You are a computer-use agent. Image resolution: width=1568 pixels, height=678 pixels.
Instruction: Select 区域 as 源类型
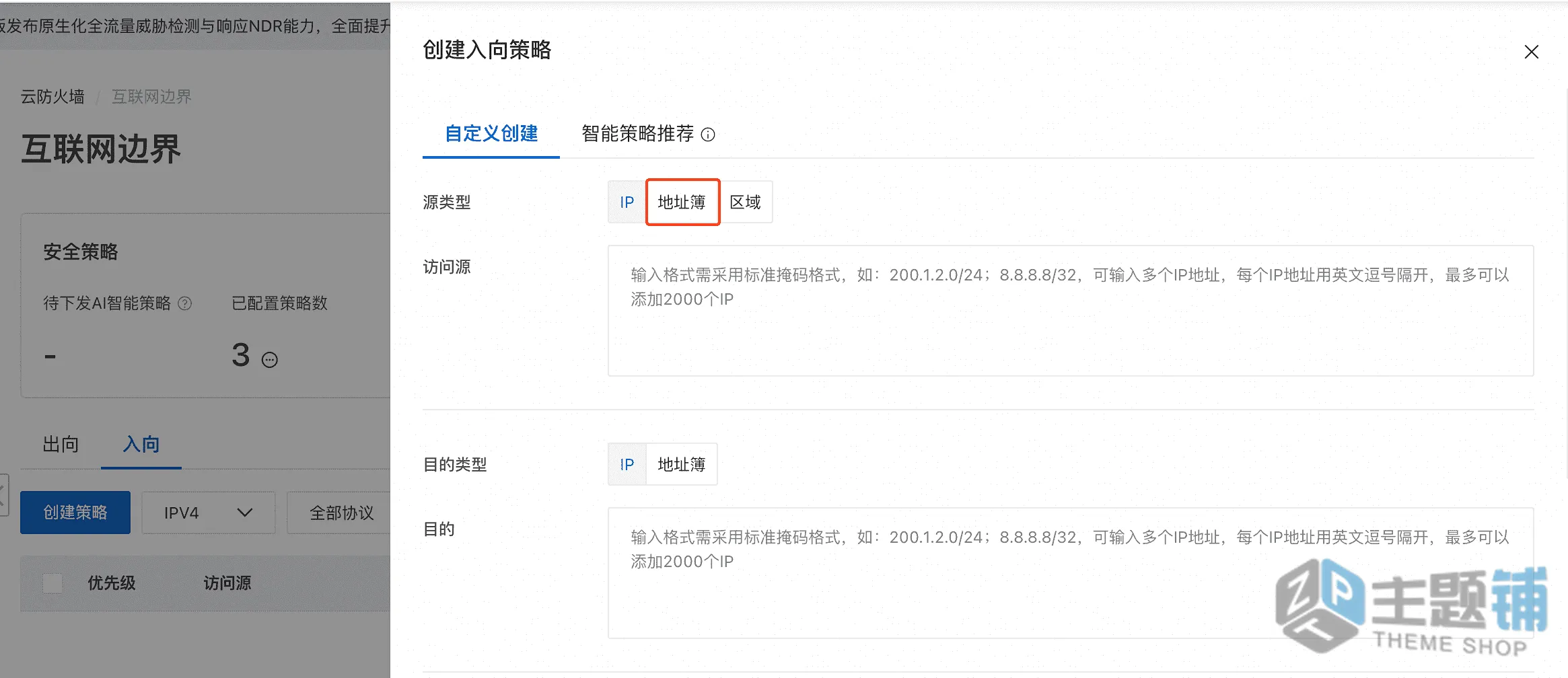pyautogui.click(x=746, y=202)
